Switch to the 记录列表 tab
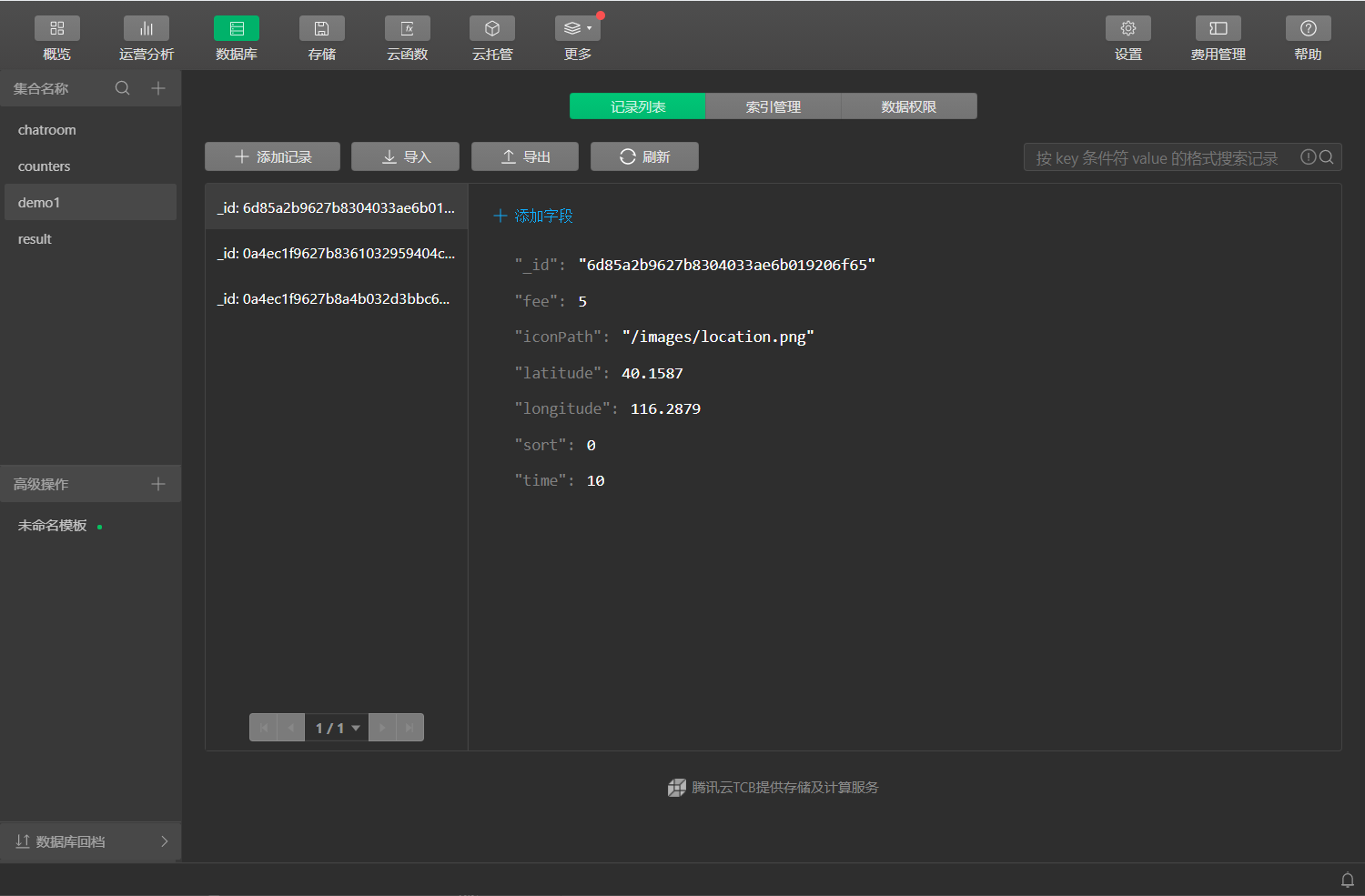Screen dimensions: 1365x896 pyautogui.click(x=637, y=106)
